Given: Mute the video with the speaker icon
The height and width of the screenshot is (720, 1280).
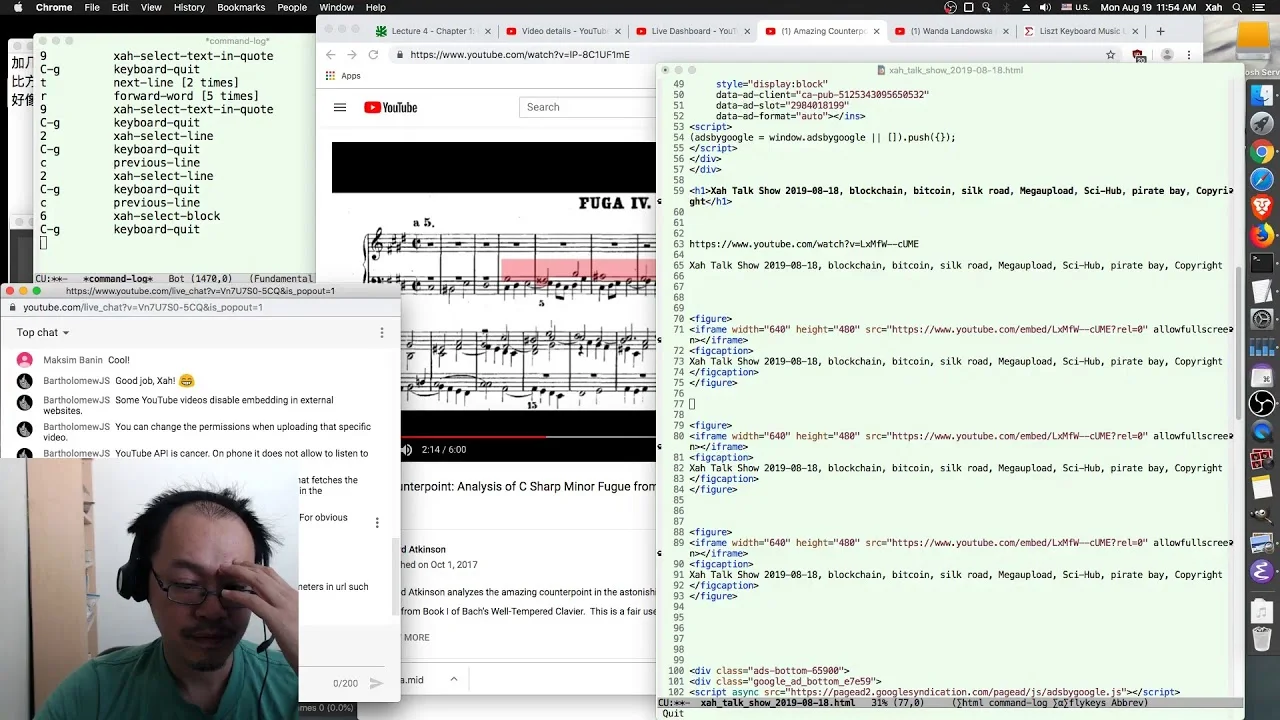Looking at the screenshot, I should tap(406, 450).
